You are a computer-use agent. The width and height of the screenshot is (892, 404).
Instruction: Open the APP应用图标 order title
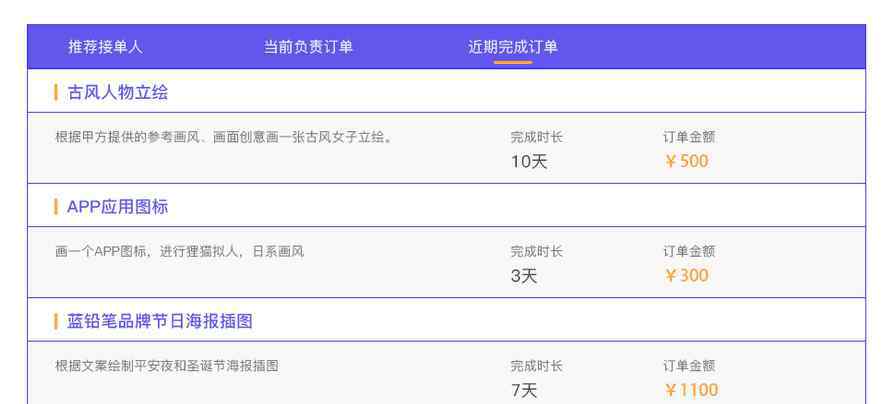click(x=117, y=207)
